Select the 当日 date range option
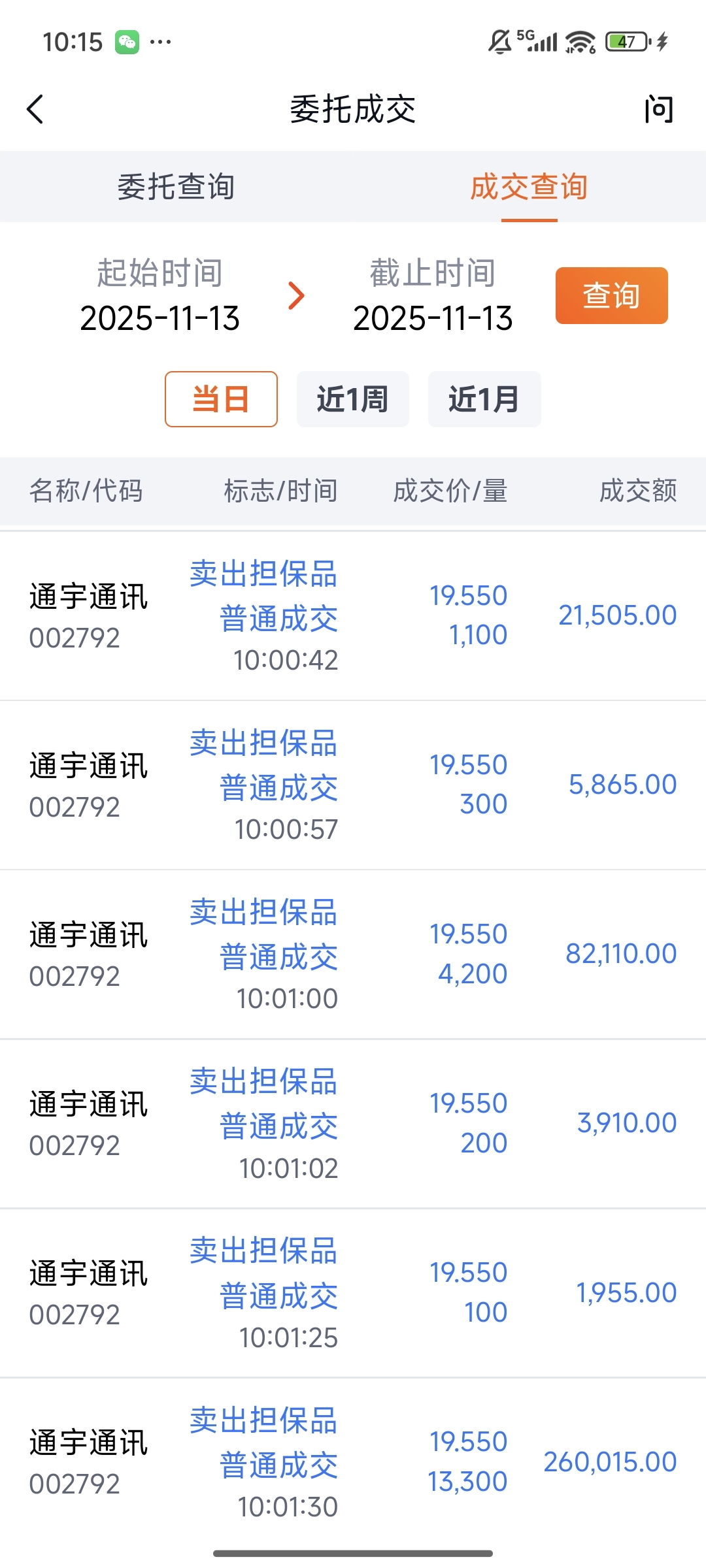706x1568 pixels. (221, 399)
